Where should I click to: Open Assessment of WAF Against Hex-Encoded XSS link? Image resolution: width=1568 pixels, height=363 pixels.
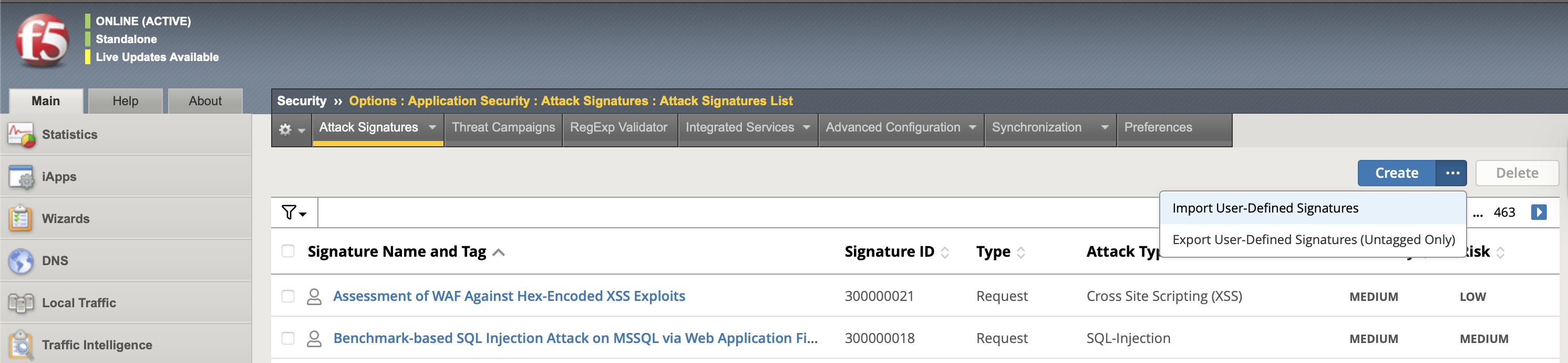[509, 296]
